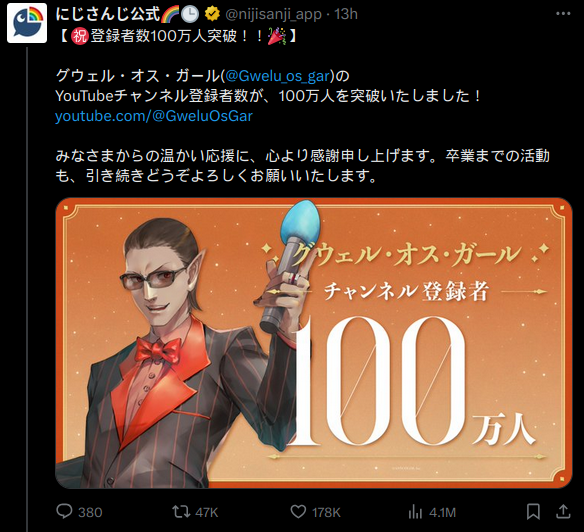Viewport: 584px width, 532px height.
Task: Click the retweet arrows icon
Action: click(181, 512)
